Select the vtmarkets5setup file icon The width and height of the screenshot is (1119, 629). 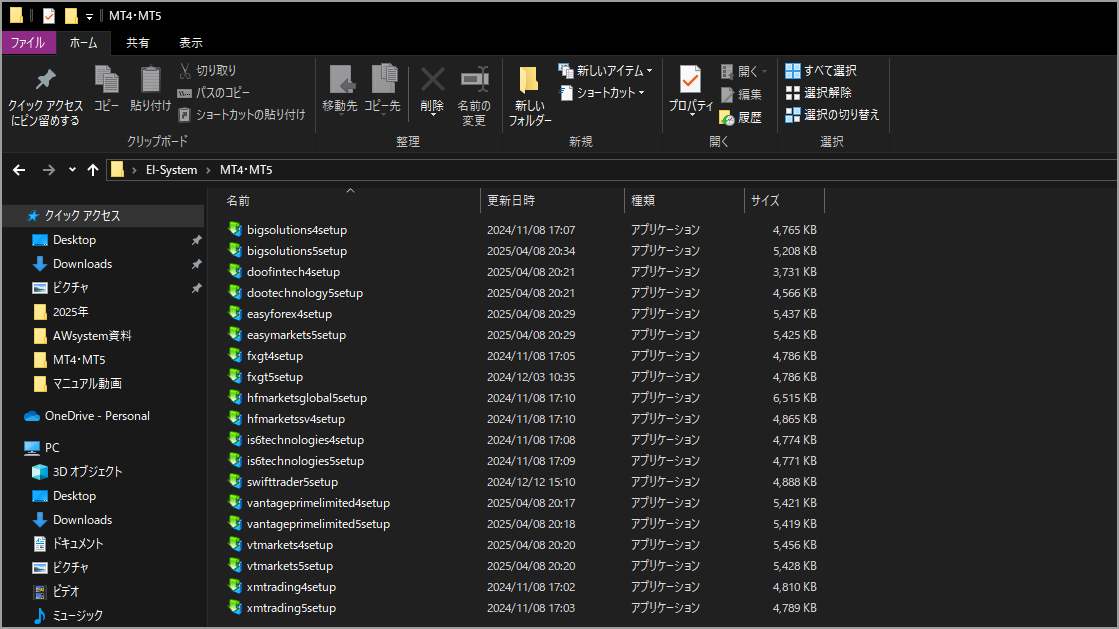pos(235,565)
